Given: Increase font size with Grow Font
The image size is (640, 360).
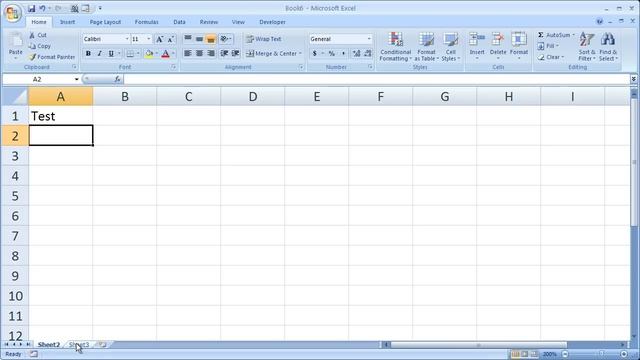Looking at the screenshot, I should tap(160, 39).
